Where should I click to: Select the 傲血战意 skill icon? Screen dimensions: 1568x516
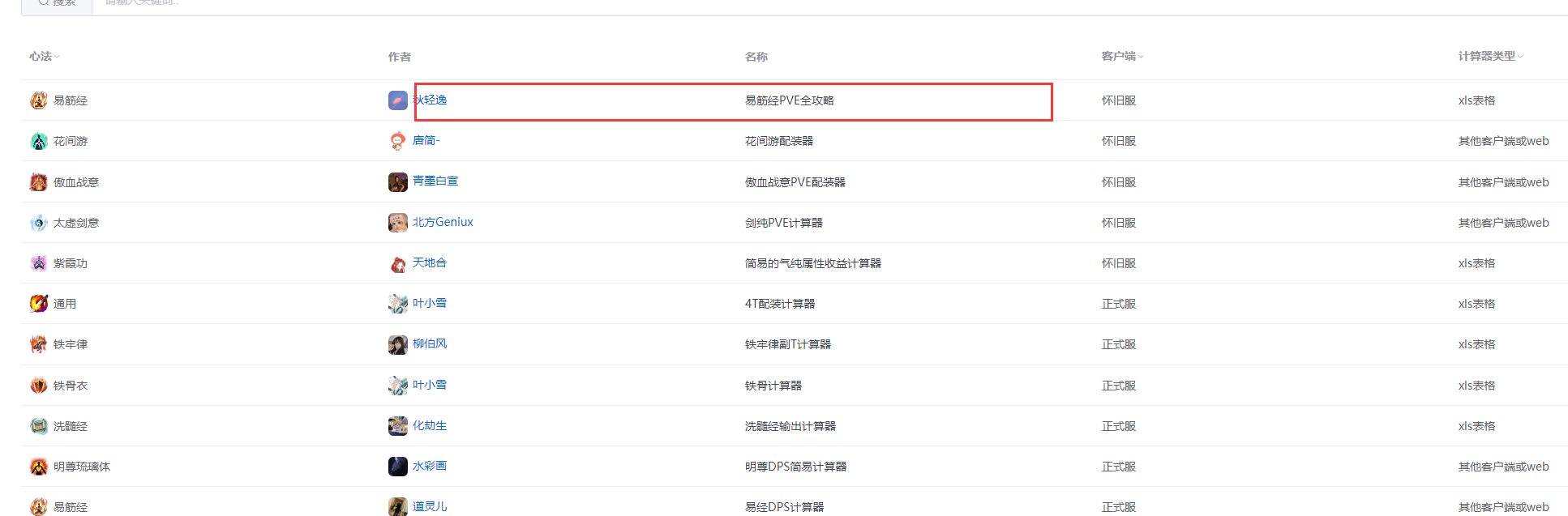click(x=38, y=181)
